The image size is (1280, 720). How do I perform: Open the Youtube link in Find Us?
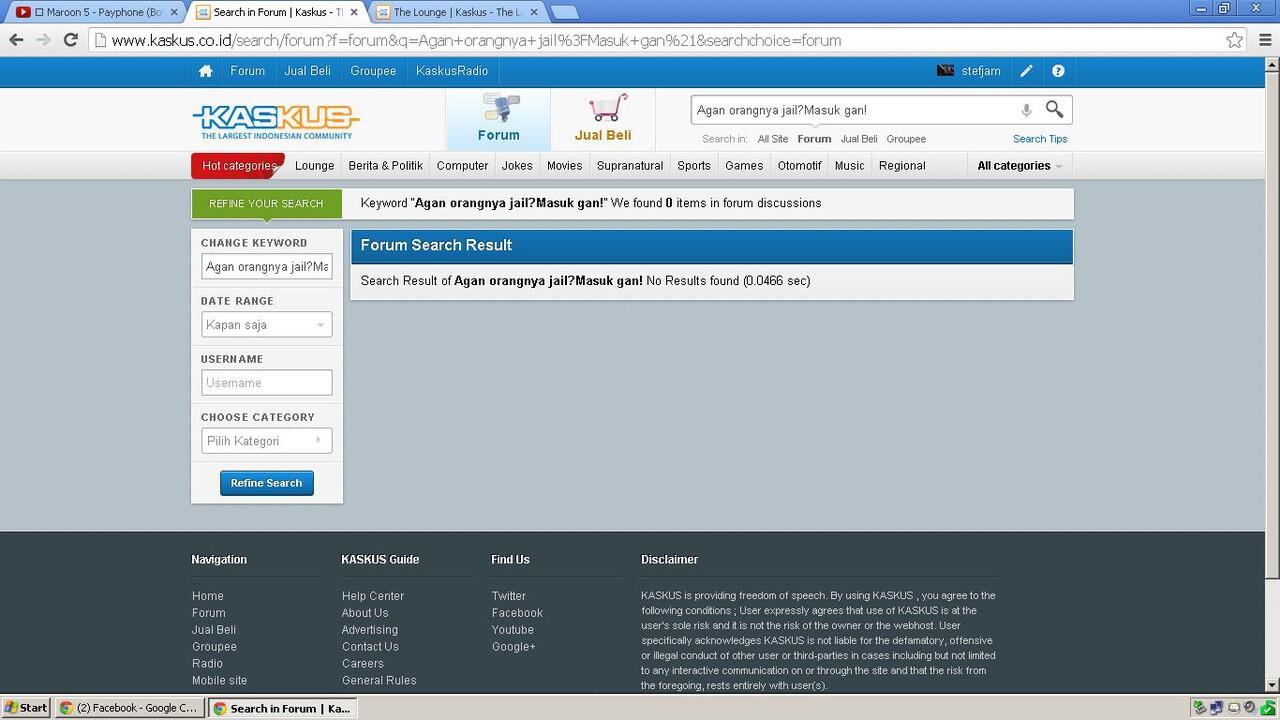tap(512, 630)
